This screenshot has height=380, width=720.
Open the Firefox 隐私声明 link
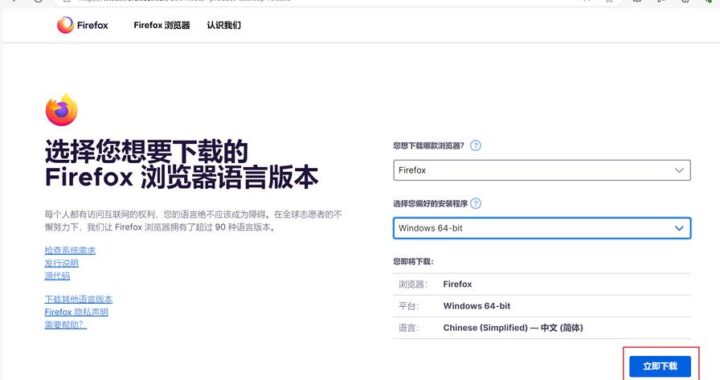point(76,312)
